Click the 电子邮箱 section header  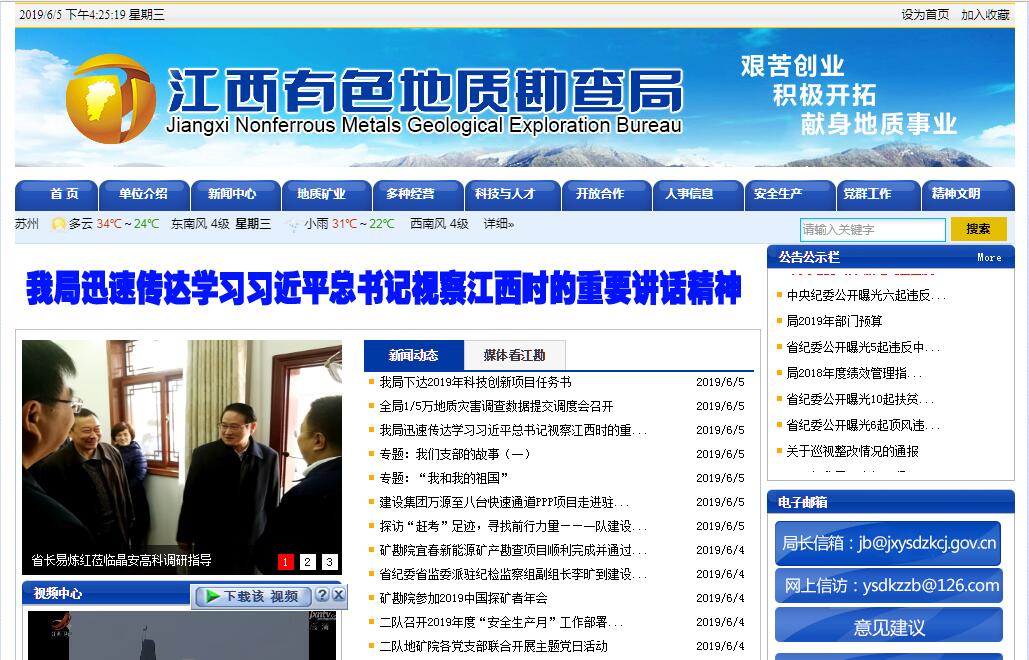click(x=891, y=502)
